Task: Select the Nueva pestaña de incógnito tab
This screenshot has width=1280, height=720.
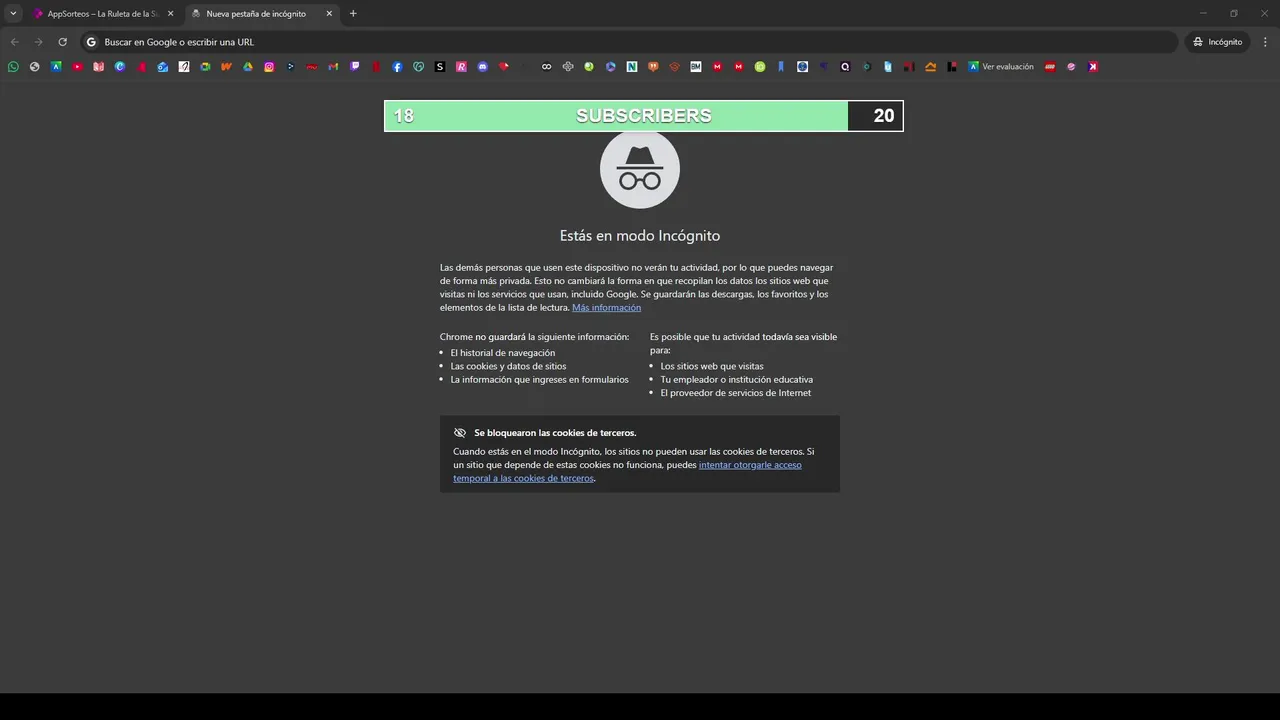Action: tap(263, 14)
